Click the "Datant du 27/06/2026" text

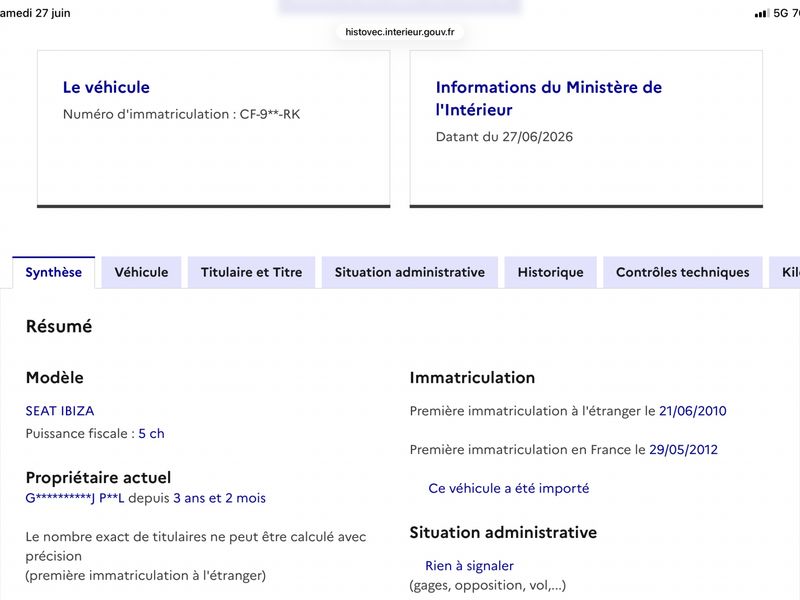504,137
